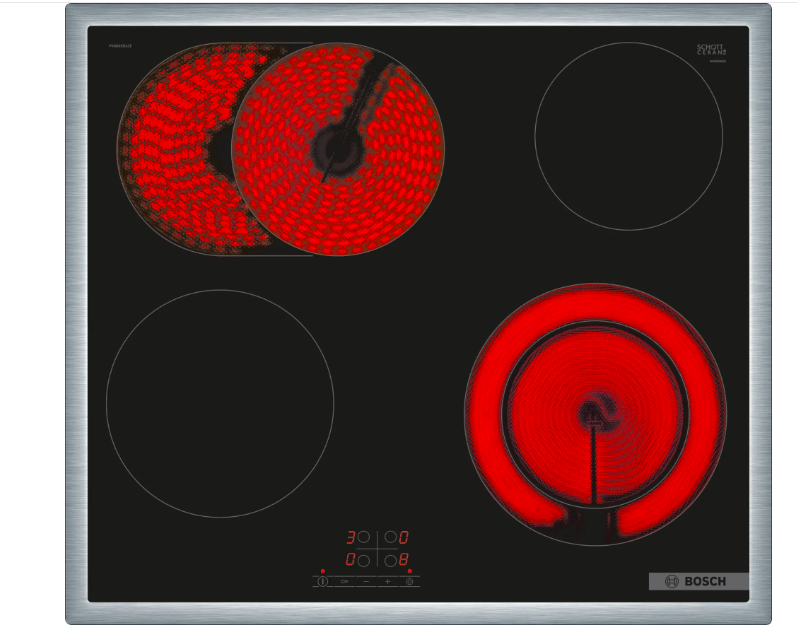Select the bottom-right zone selector circle
Image resolution: width=797 pixels, height=638 pixels.
[x=391, y=560]
